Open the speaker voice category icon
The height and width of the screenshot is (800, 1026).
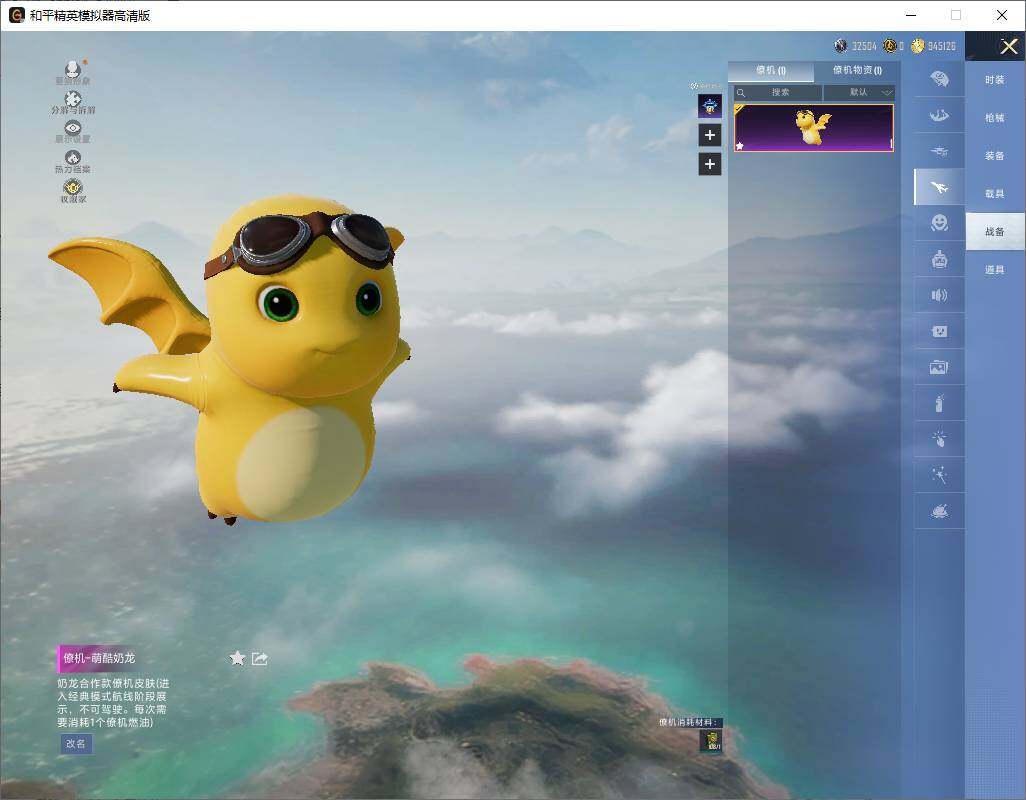pyautogui.click(x=939, y=296)
